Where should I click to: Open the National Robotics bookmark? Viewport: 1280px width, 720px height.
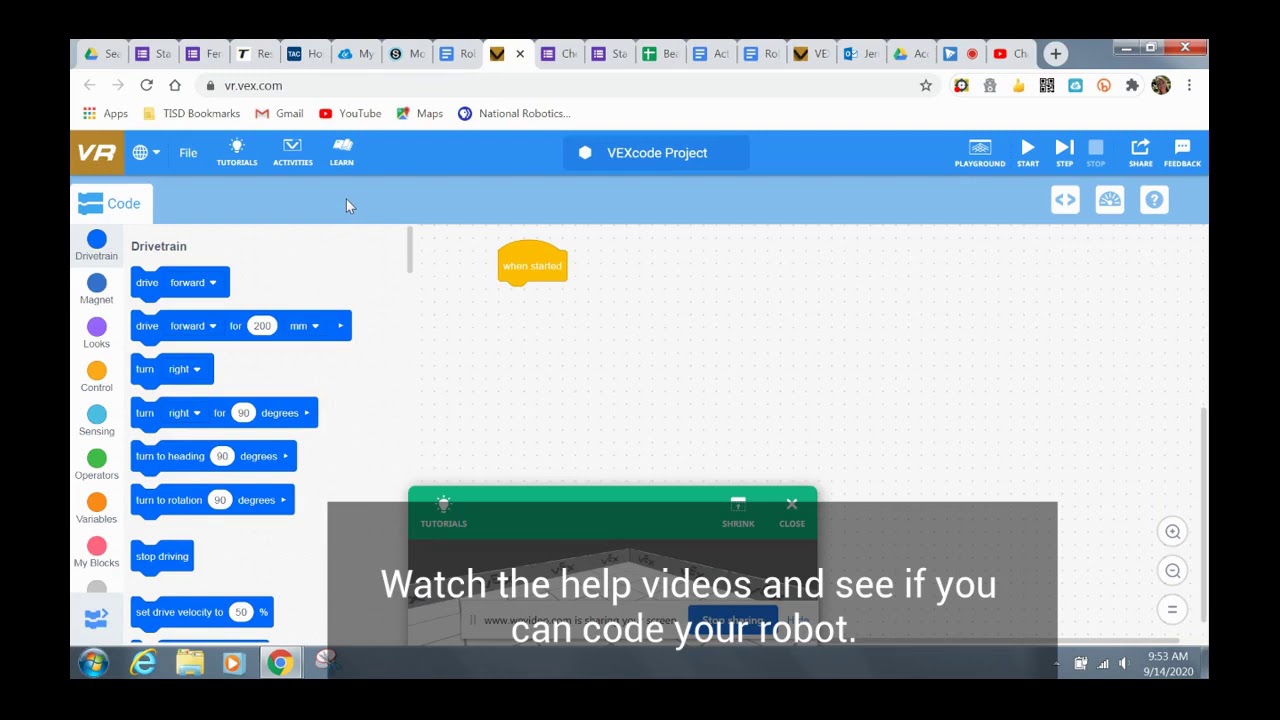(514, 113)
